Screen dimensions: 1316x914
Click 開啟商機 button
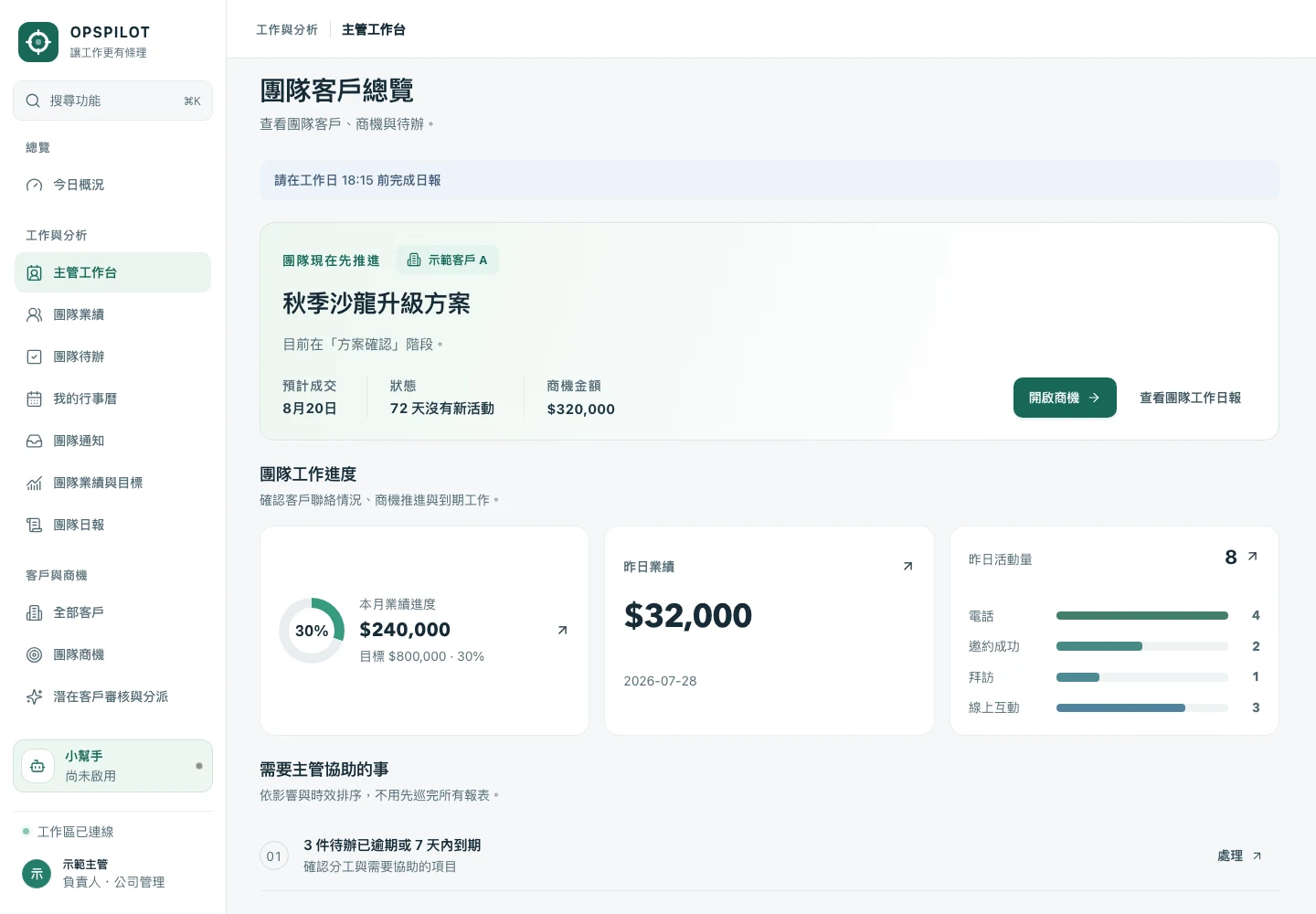(x=1065, y=398)
